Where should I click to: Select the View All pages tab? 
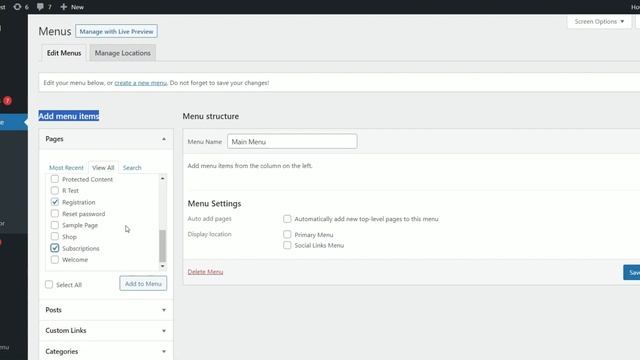(x=103, y=168)
